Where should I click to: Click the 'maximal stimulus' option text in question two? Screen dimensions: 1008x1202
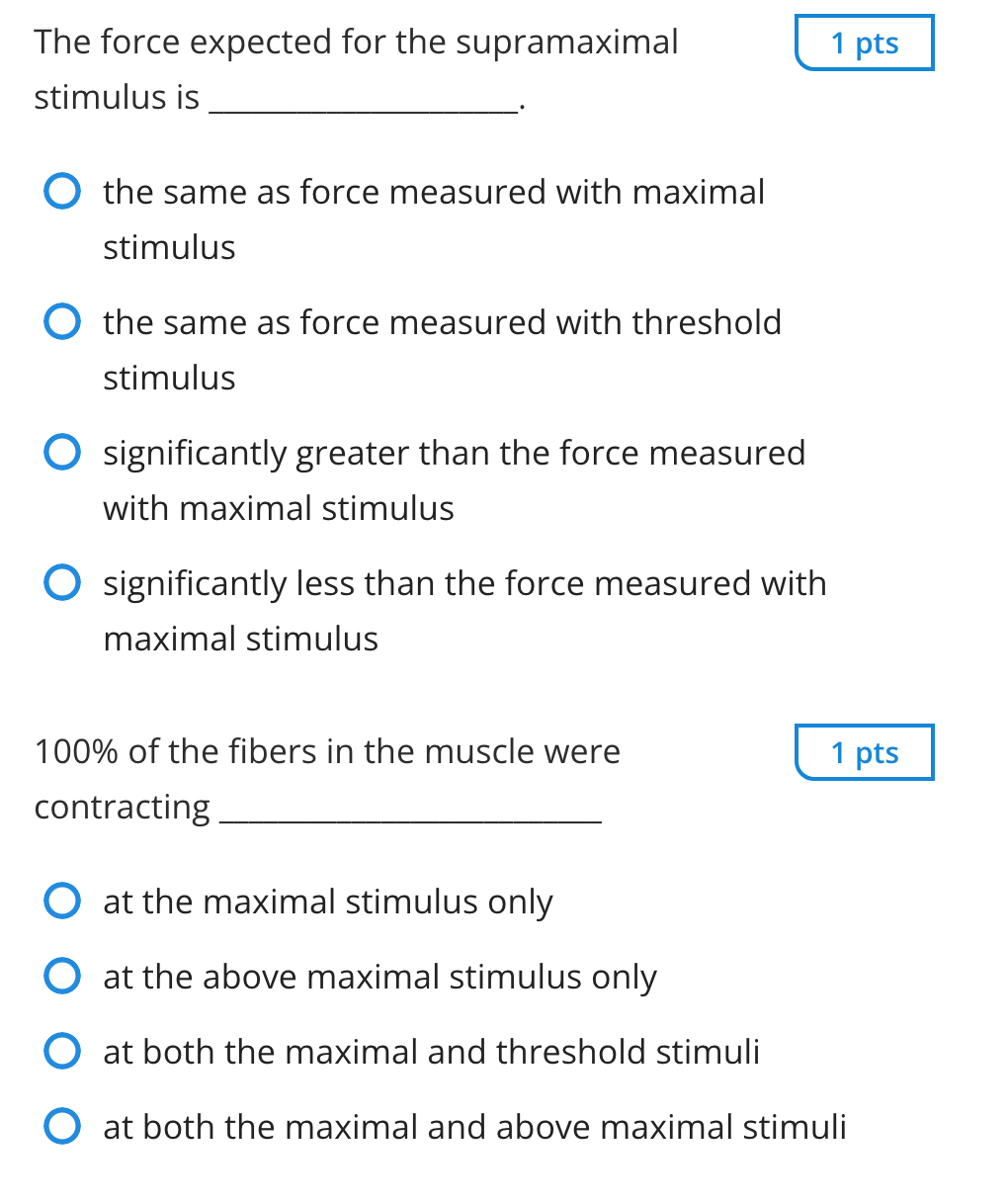click(x=326, y=901)
